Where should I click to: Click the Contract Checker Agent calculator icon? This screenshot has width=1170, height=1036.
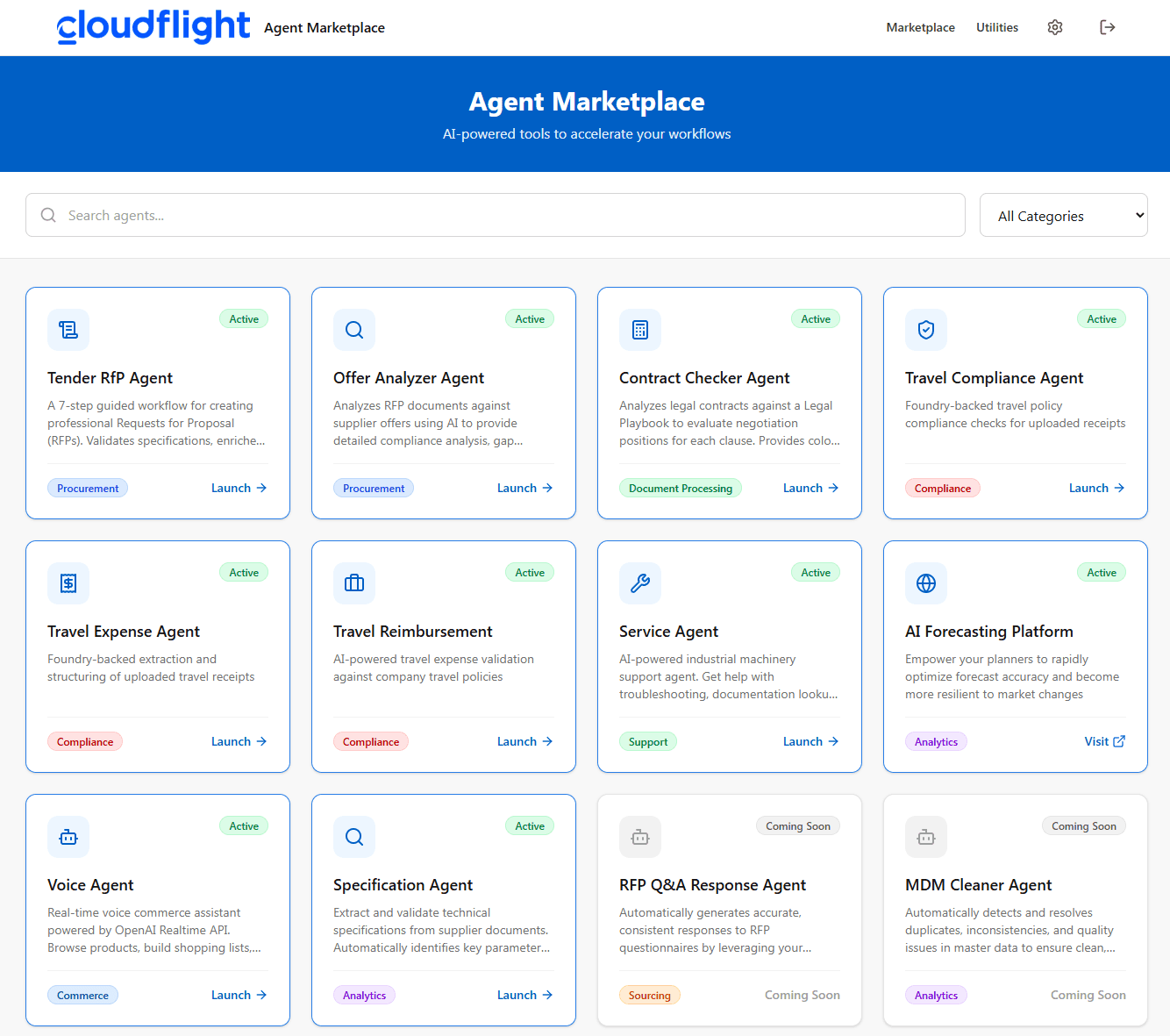(x=640, y=330)
